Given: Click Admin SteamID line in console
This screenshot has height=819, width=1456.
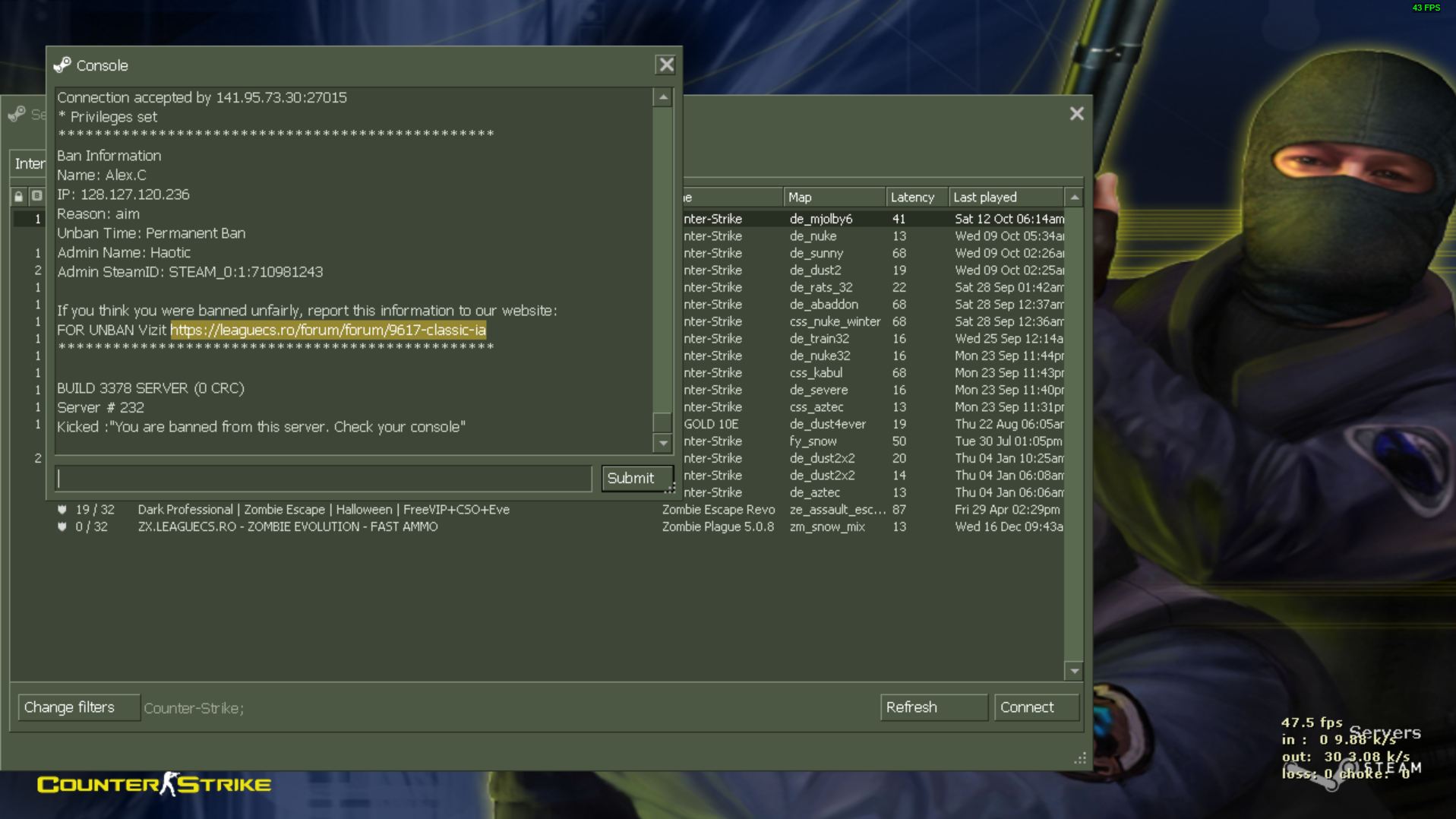Looking at the screenshot, I should tap(190, 272).
